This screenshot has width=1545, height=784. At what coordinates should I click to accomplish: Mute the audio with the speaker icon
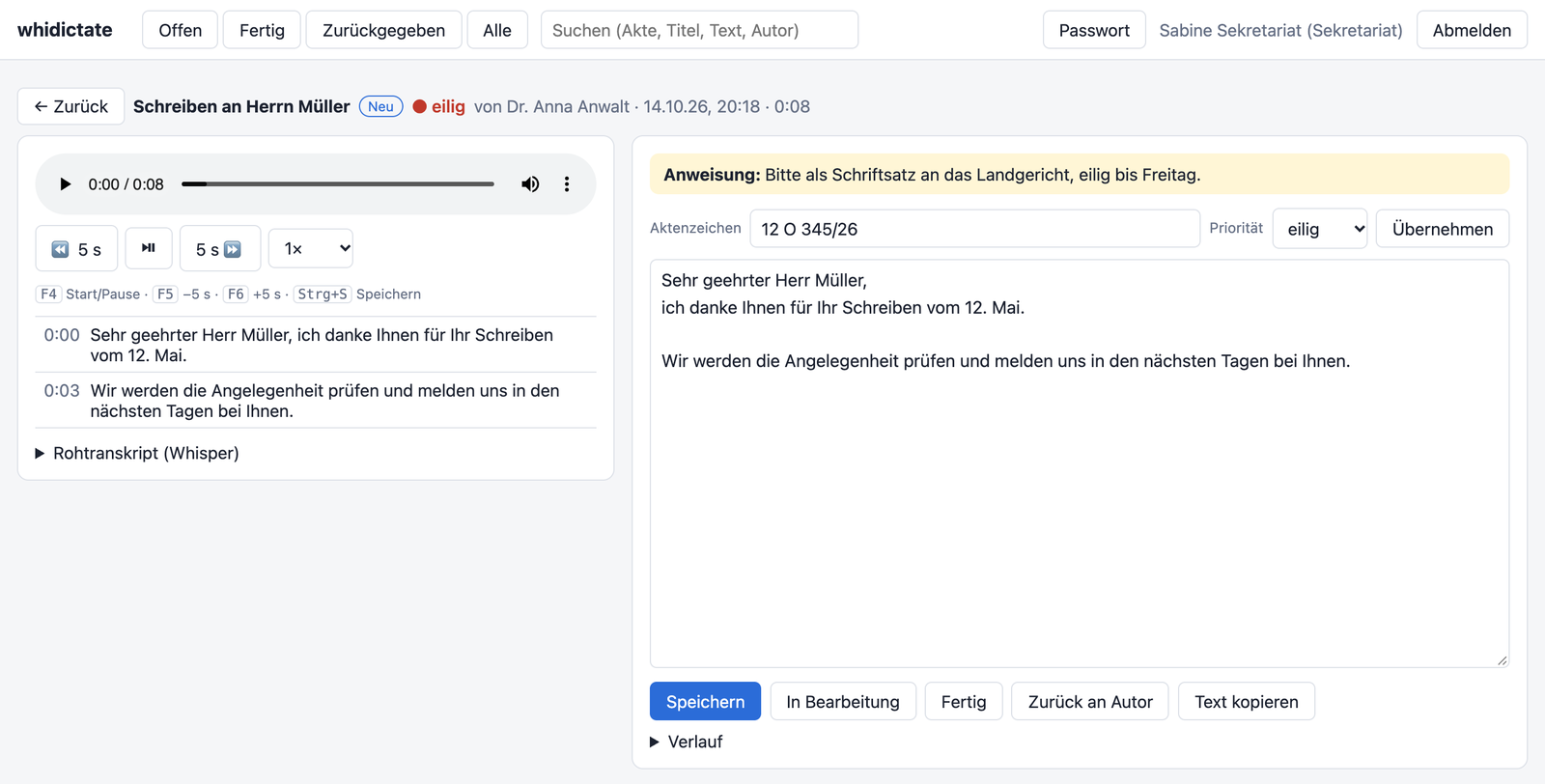530,184
